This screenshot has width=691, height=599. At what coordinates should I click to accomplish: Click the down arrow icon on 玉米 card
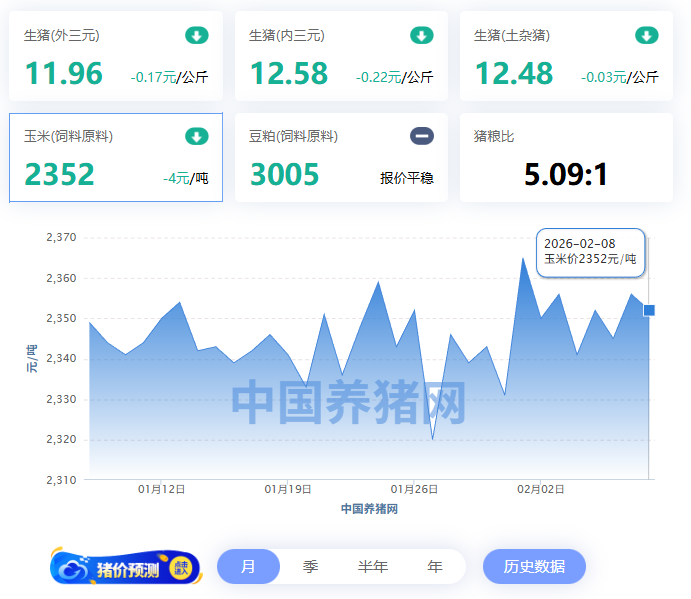(197, 137)
